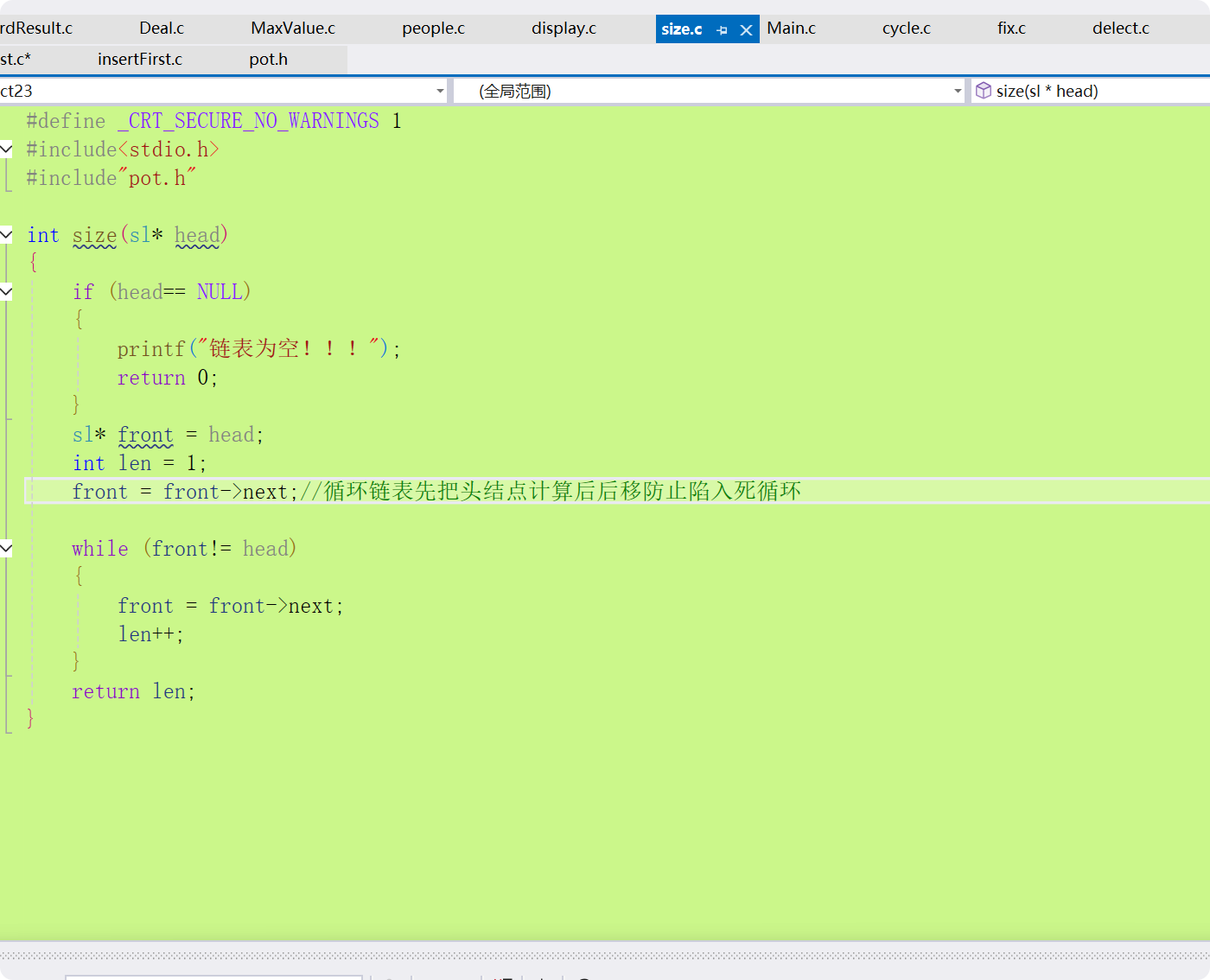This screenshot has width=1210, height=980.
Task: Open the delect.c tab
Action: point(1120,29)
